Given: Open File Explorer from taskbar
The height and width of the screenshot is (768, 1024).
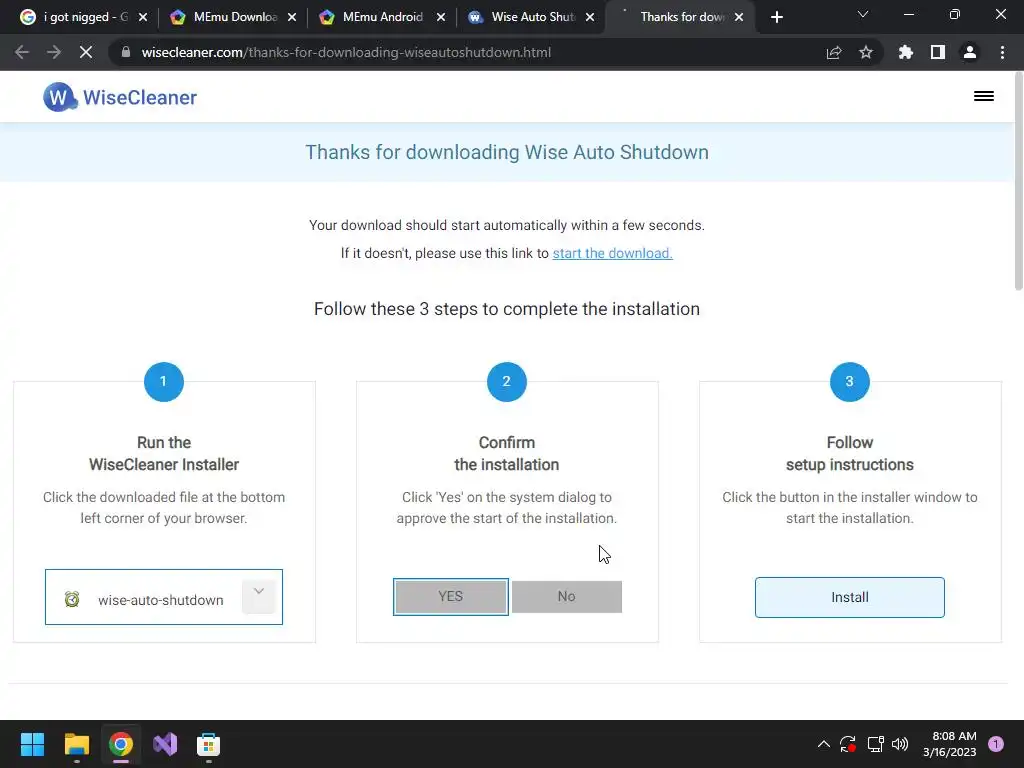Looking at the screenshot, I should tap(76, 744).
